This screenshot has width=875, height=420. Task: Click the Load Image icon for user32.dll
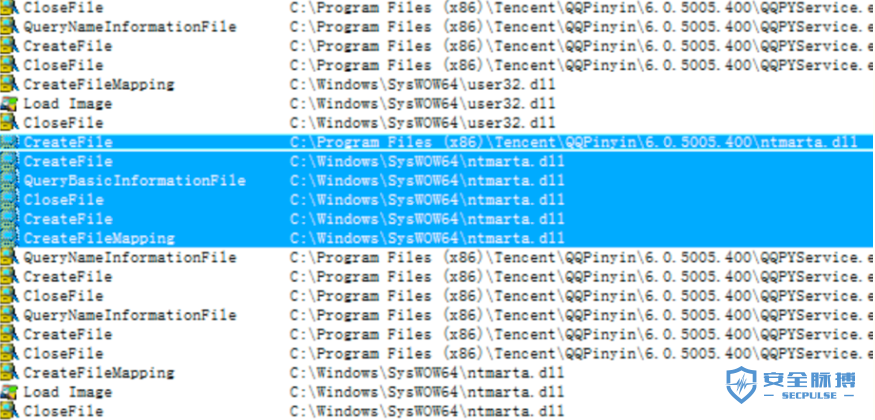(9, 104)
